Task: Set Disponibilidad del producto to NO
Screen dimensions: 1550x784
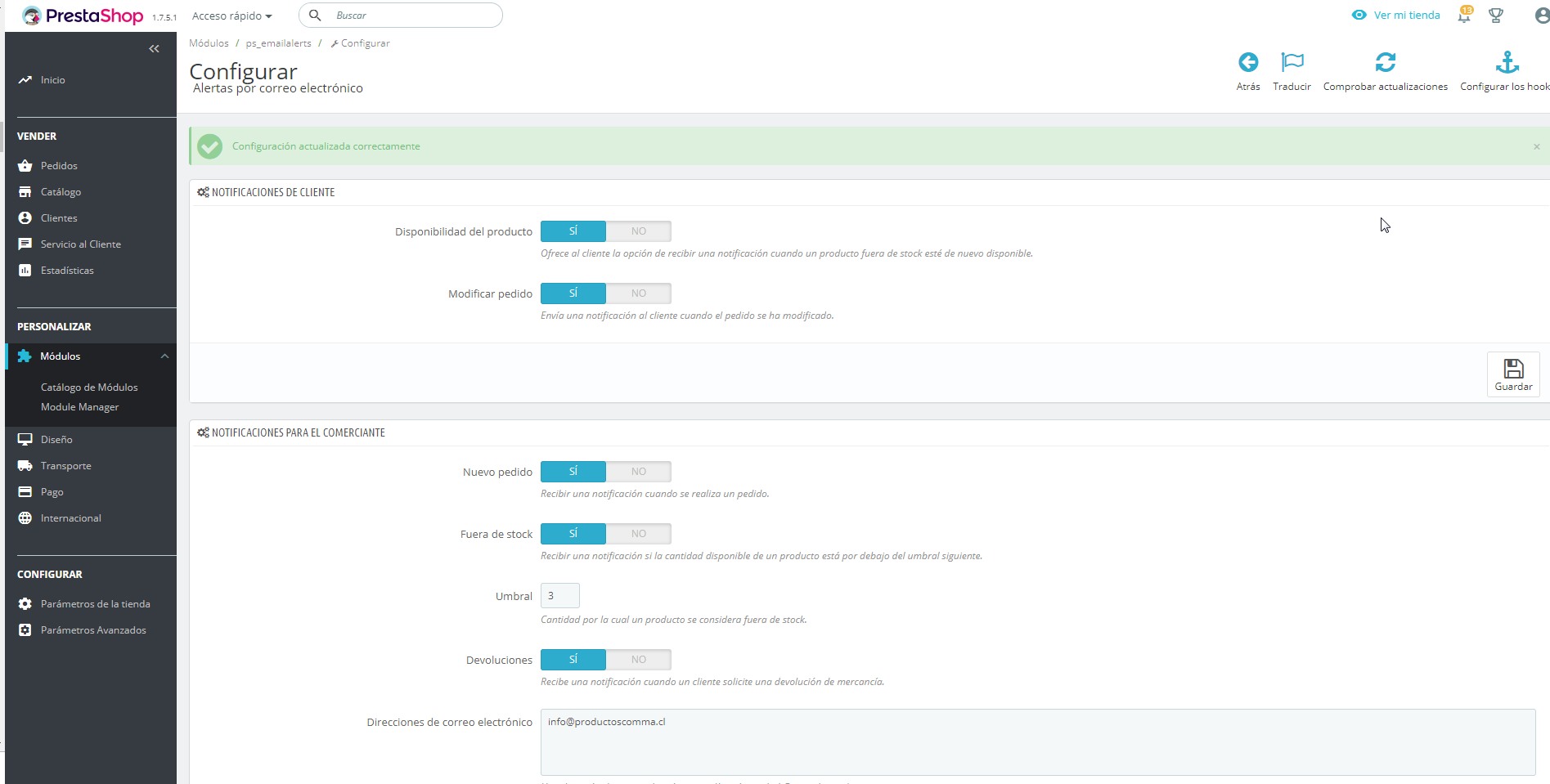Action: click(639, 231)
